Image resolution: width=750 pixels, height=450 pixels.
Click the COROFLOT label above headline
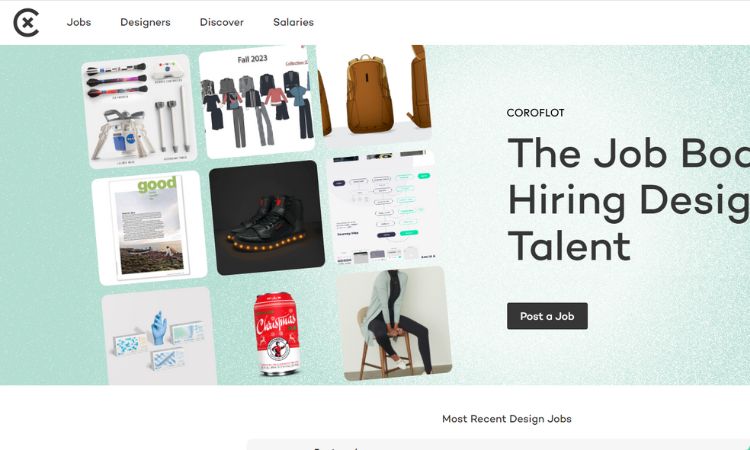tap(535, 113)
